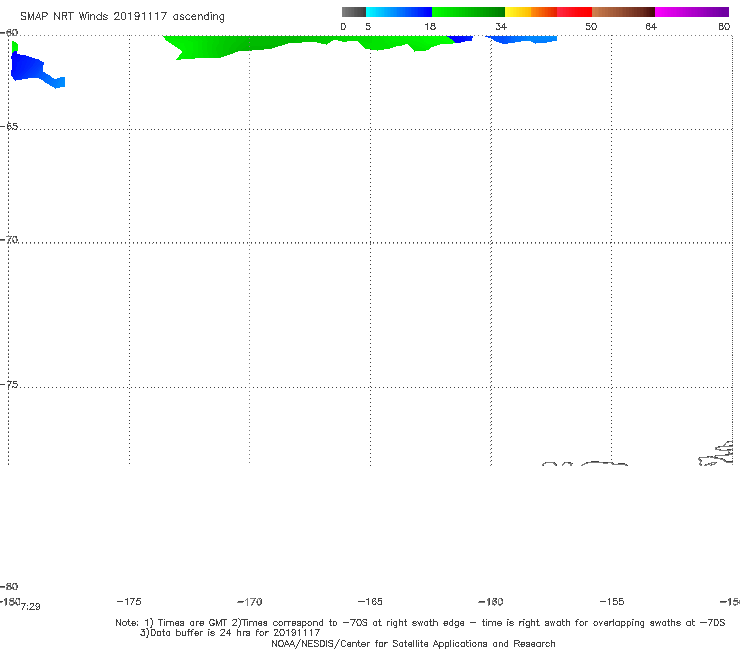Select the brown segment of the color bar
This screenshot has height=650, width=740.
623,12
